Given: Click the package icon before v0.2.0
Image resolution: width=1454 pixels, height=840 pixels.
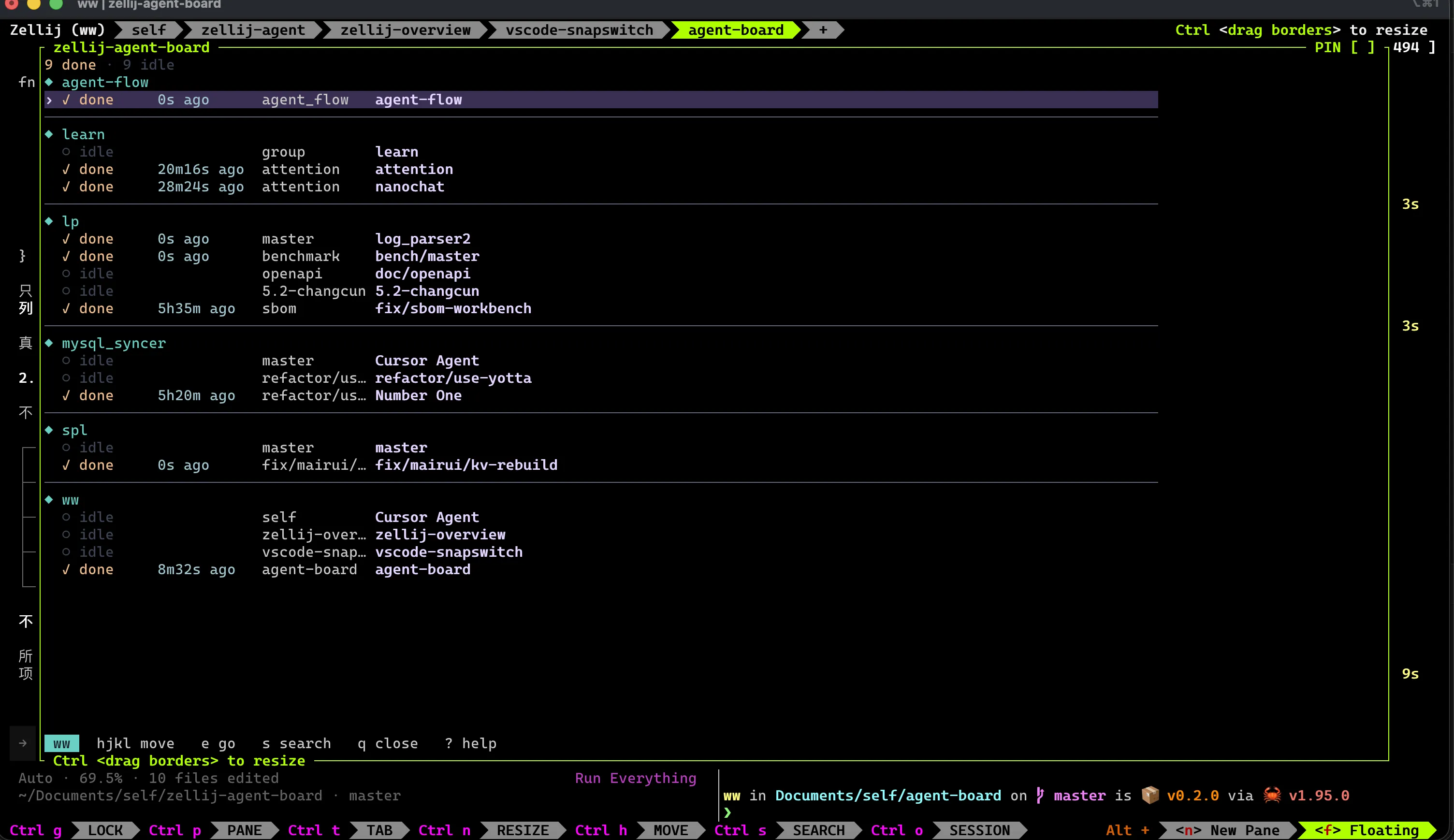Looking at the screenshot, I should (1150, 796).
